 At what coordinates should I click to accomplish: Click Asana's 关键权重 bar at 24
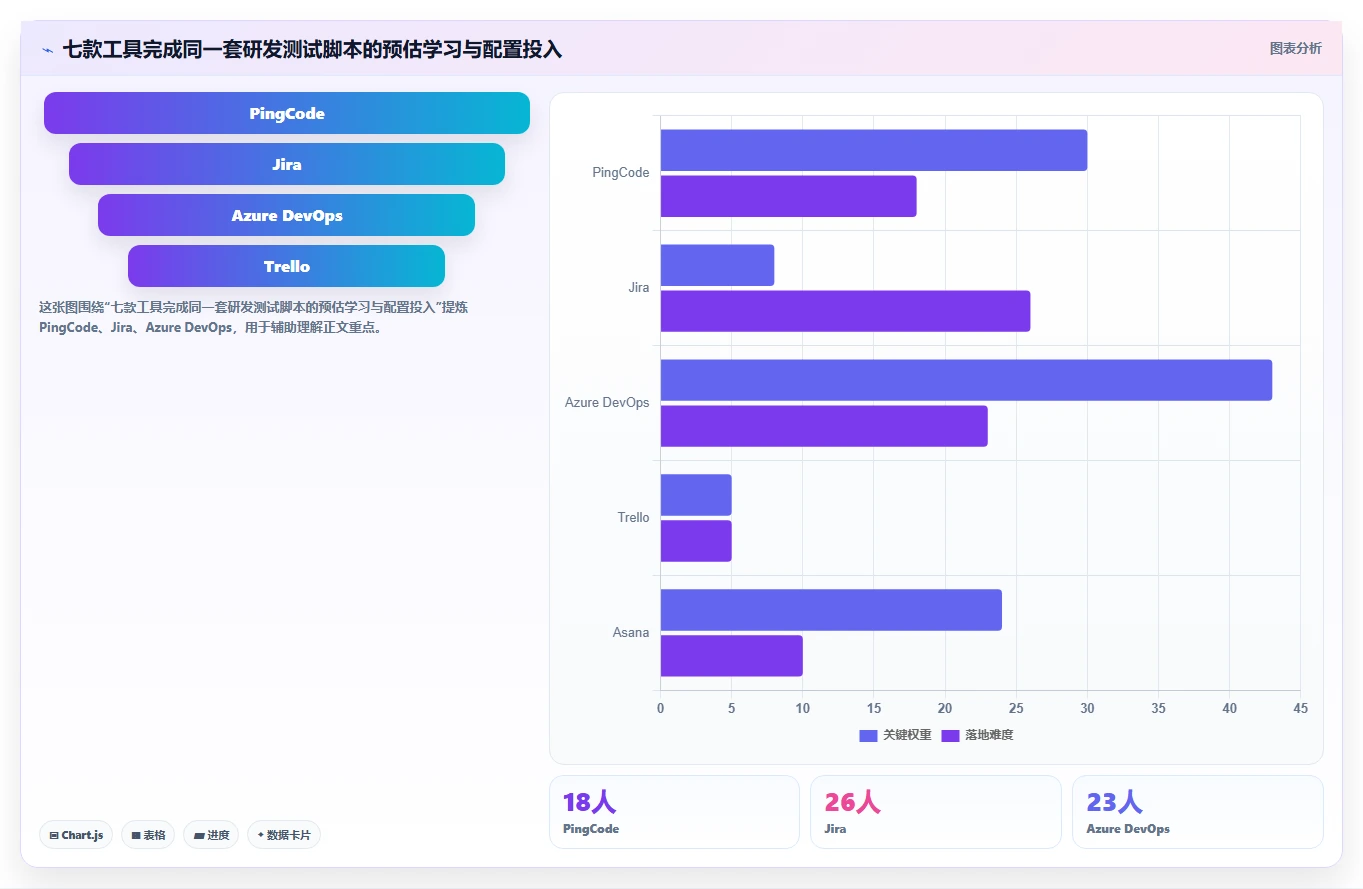point(831,610)
